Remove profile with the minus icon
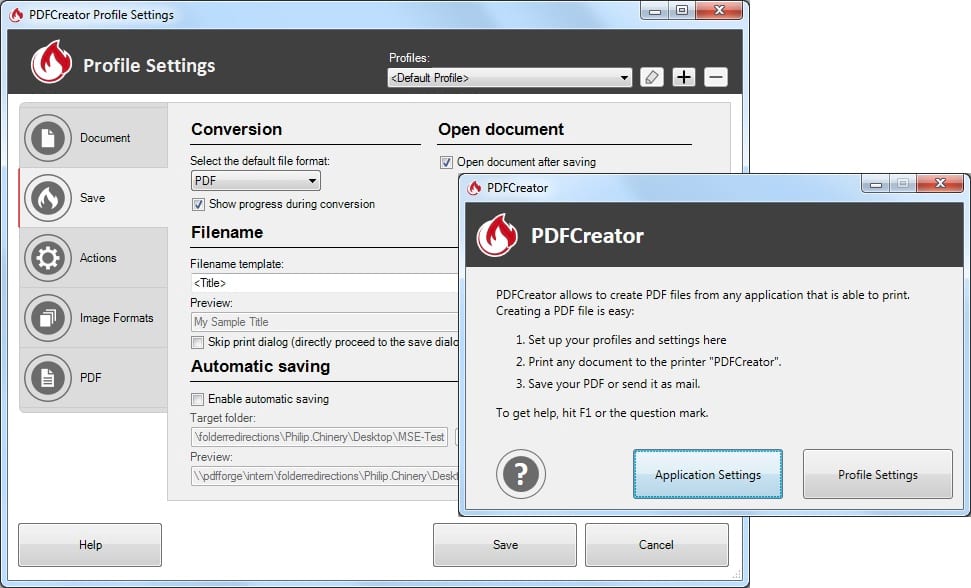Viewport: 971px width, 588px height. [x=716, y=77]
